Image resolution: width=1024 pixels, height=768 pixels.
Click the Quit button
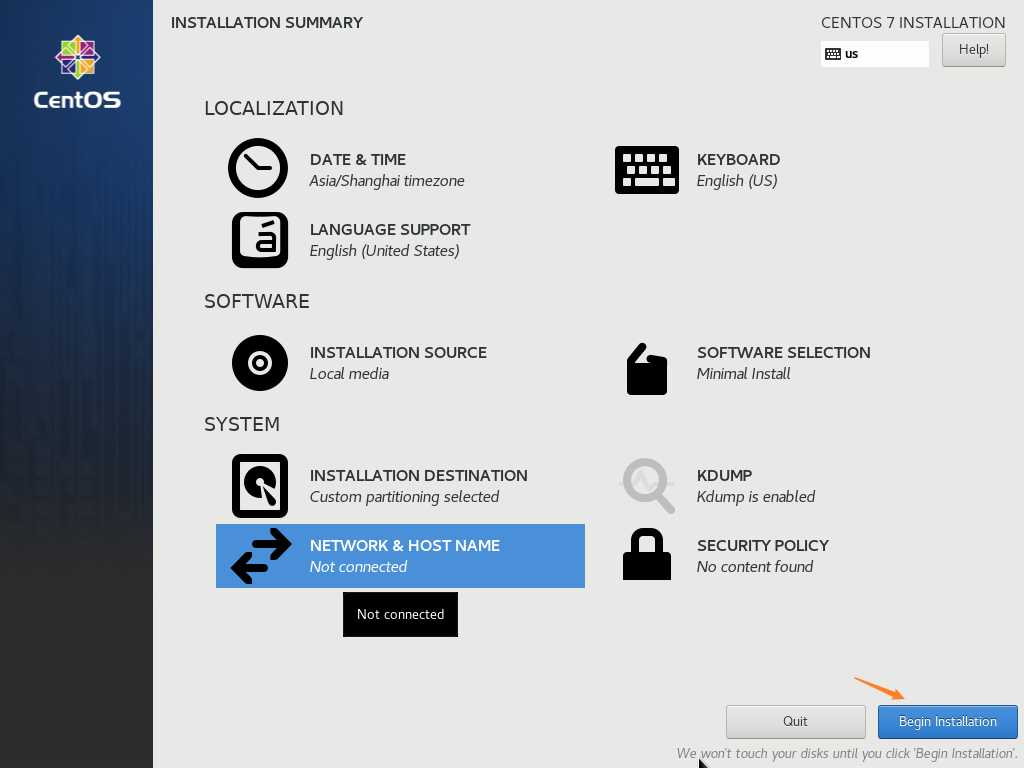click(795, 722)
